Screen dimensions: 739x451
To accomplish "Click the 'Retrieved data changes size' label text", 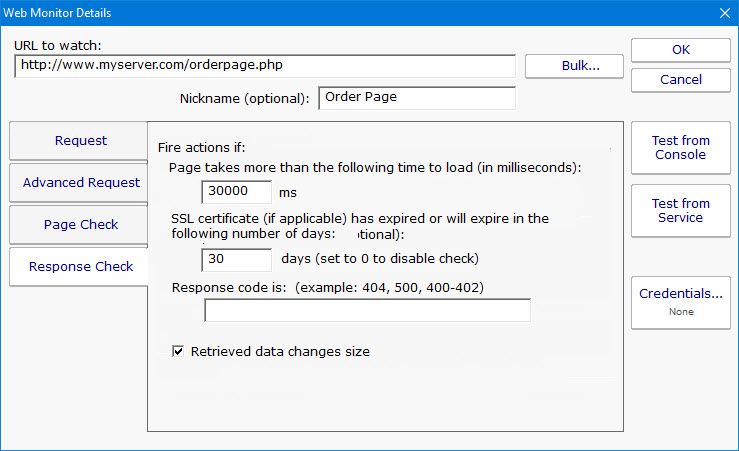I will coord(280,351).
